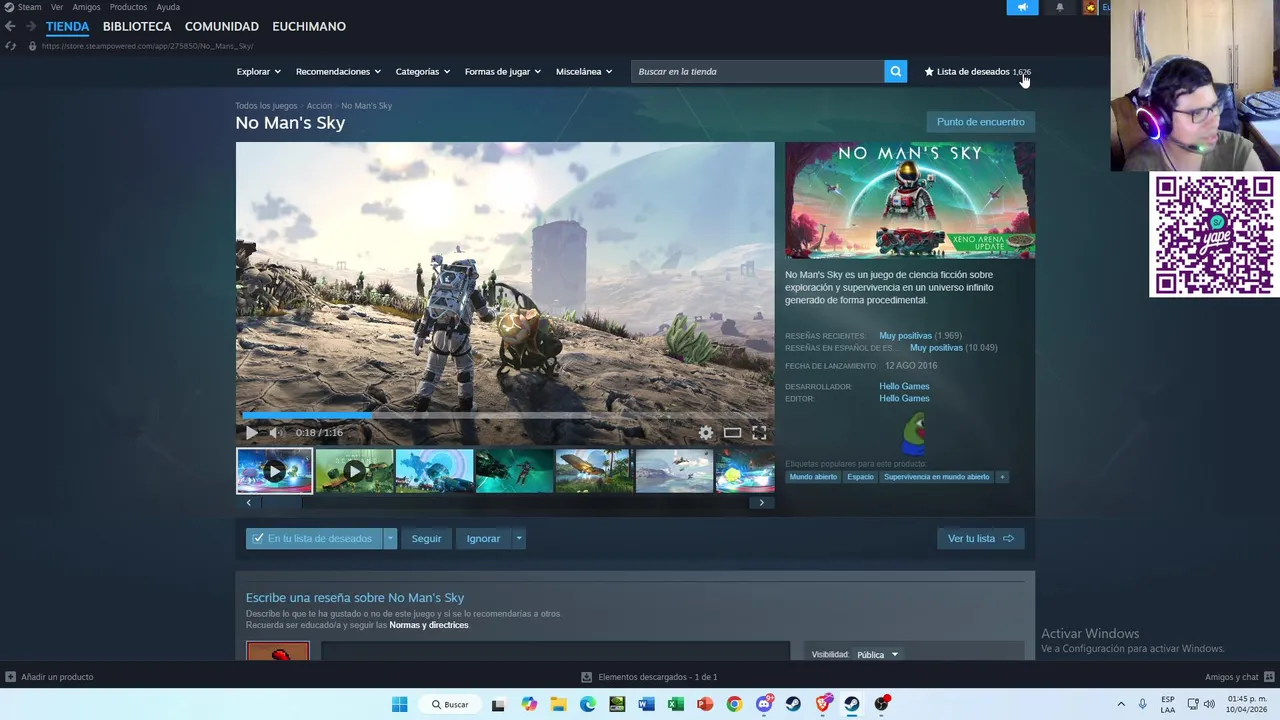Click the Ignorar button

tap(483, 538)
